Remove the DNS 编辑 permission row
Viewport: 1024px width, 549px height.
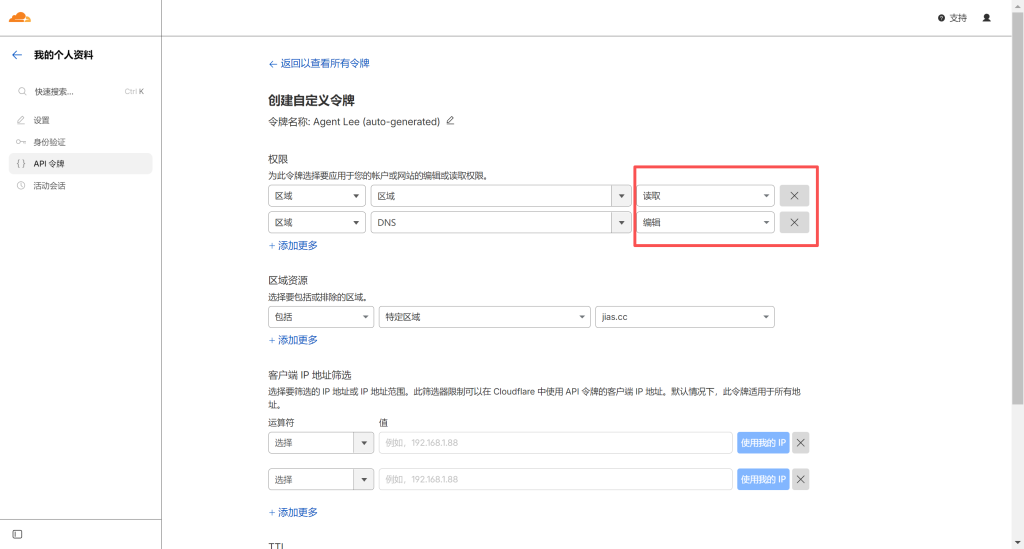[794, 223]
